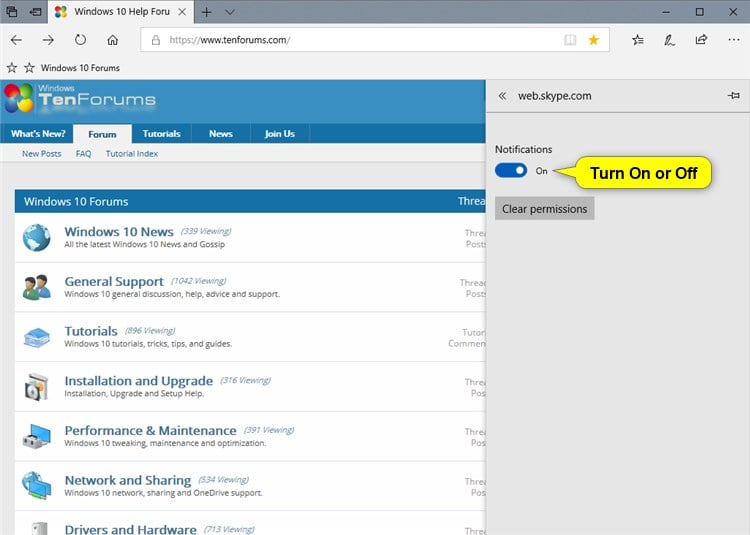This screenshot has height=535, width=750.
Task: Click the network icon for Network and Sharing
Action: (x=36, y=485)
